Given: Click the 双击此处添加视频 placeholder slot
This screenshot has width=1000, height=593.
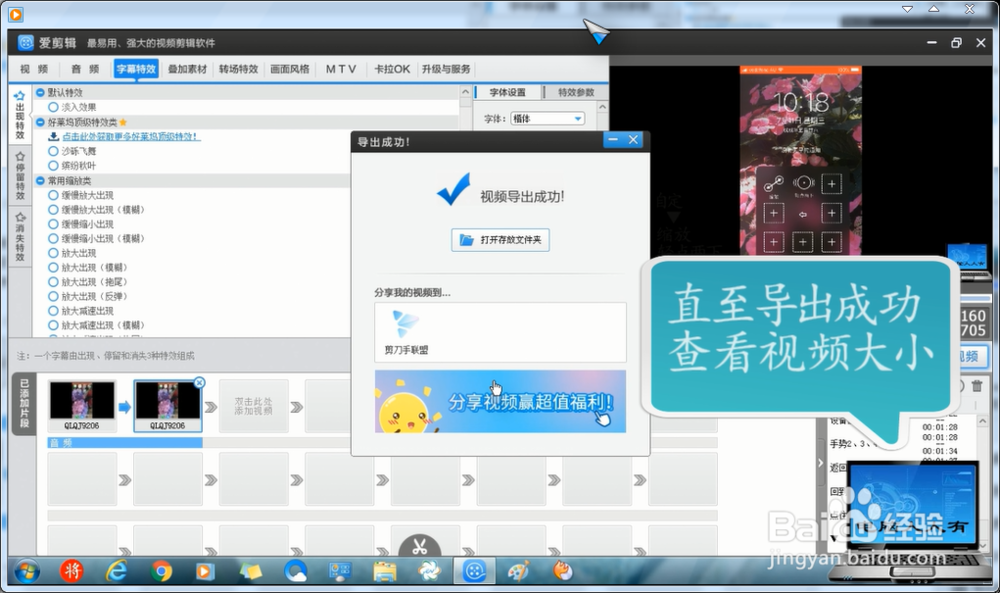Looking at the screenshot, I should pos(253,406).
